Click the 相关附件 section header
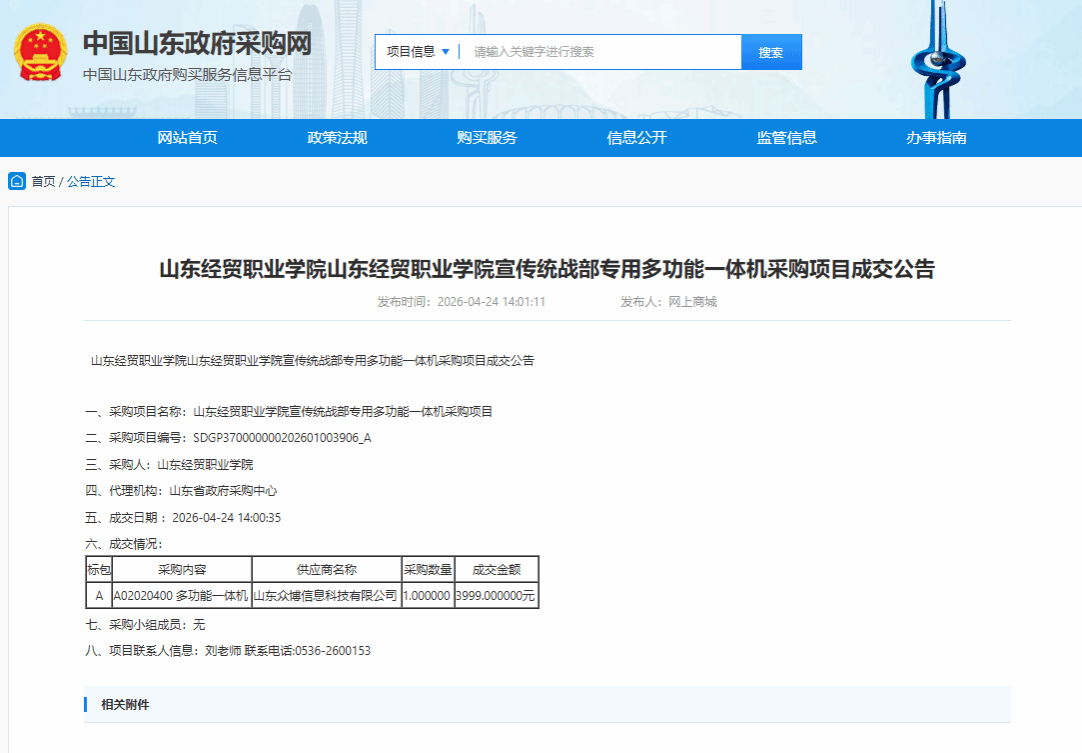The width and height of the screenshot is (1082, 753). click(125, 705)
